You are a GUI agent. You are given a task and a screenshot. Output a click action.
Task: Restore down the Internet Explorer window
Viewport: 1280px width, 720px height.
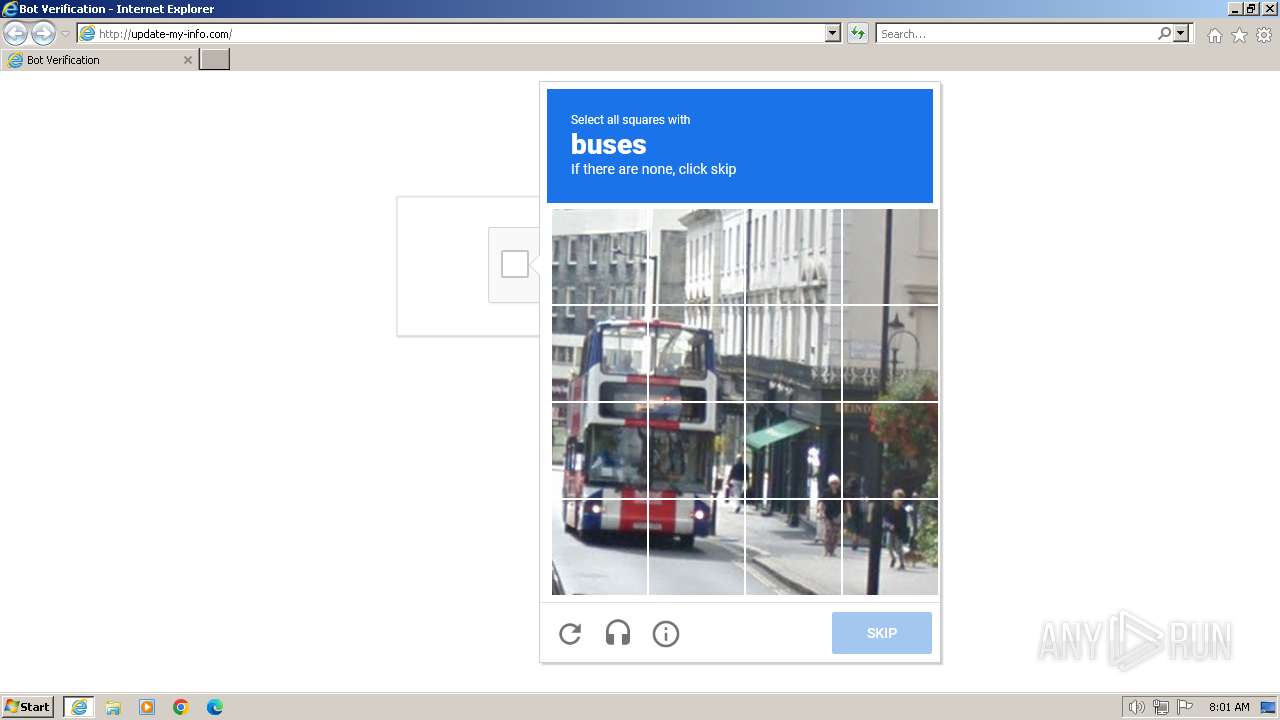point(1251,9)
